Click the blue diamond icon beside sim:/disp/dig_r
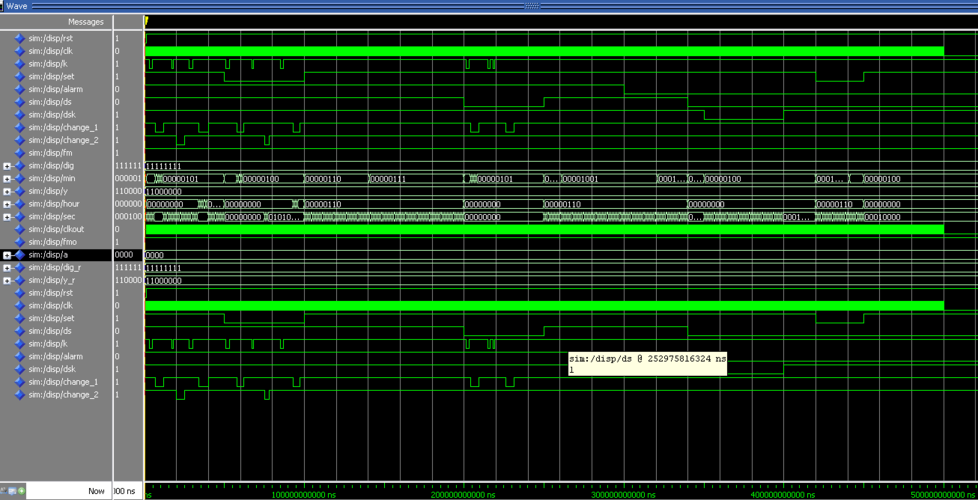This screenshot has width=978, height=500. 19,267
